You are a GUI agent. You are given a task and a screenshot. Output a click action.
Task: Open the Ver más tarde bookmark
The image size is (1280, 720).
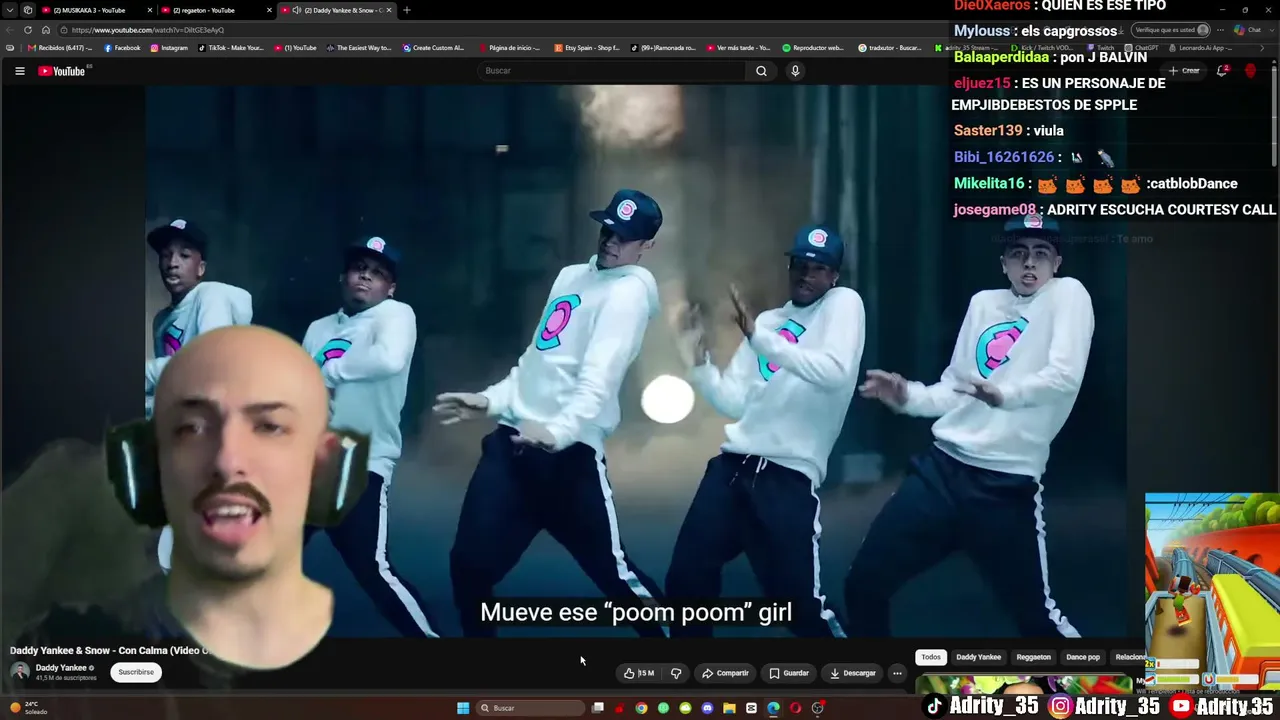(x=738, y=48)
